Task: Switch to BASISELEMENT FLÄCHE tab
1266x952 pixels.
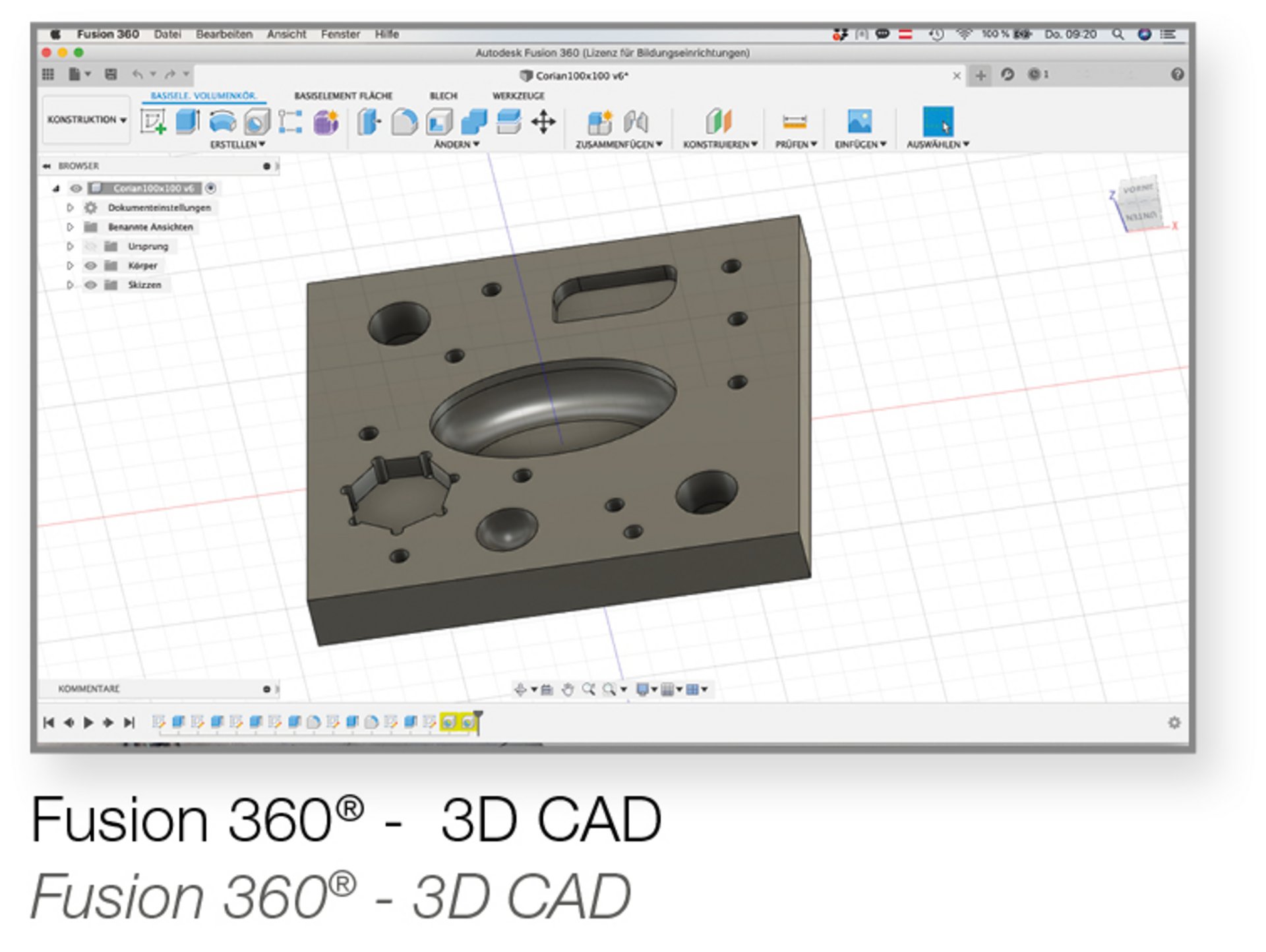Action: click(x=344, y=96)
